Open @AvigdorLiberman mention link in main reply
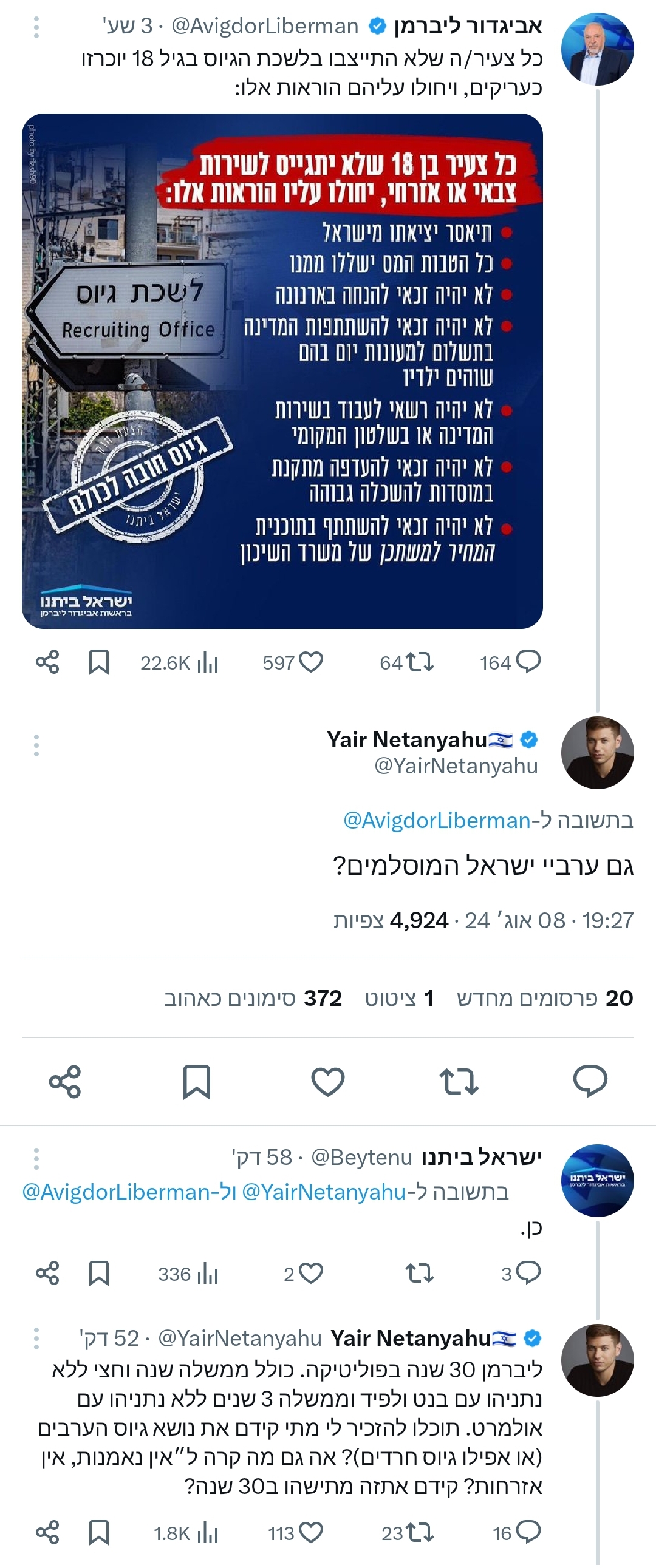This screenshot has width=656, height=1568. click(x=437, y=821)
